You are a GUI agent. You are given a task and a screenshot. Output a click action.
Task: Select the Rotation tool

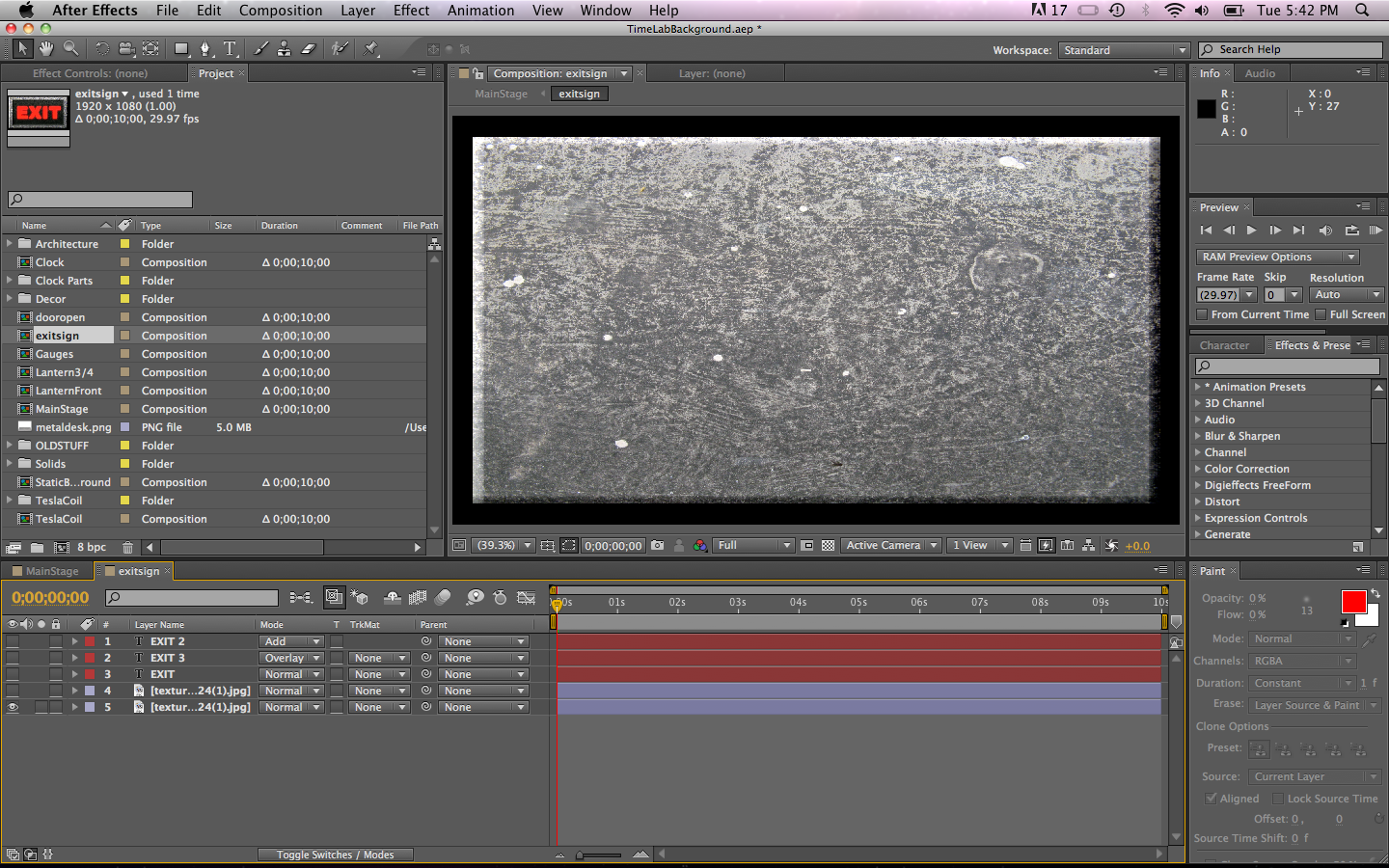click(x=102, y=48)
